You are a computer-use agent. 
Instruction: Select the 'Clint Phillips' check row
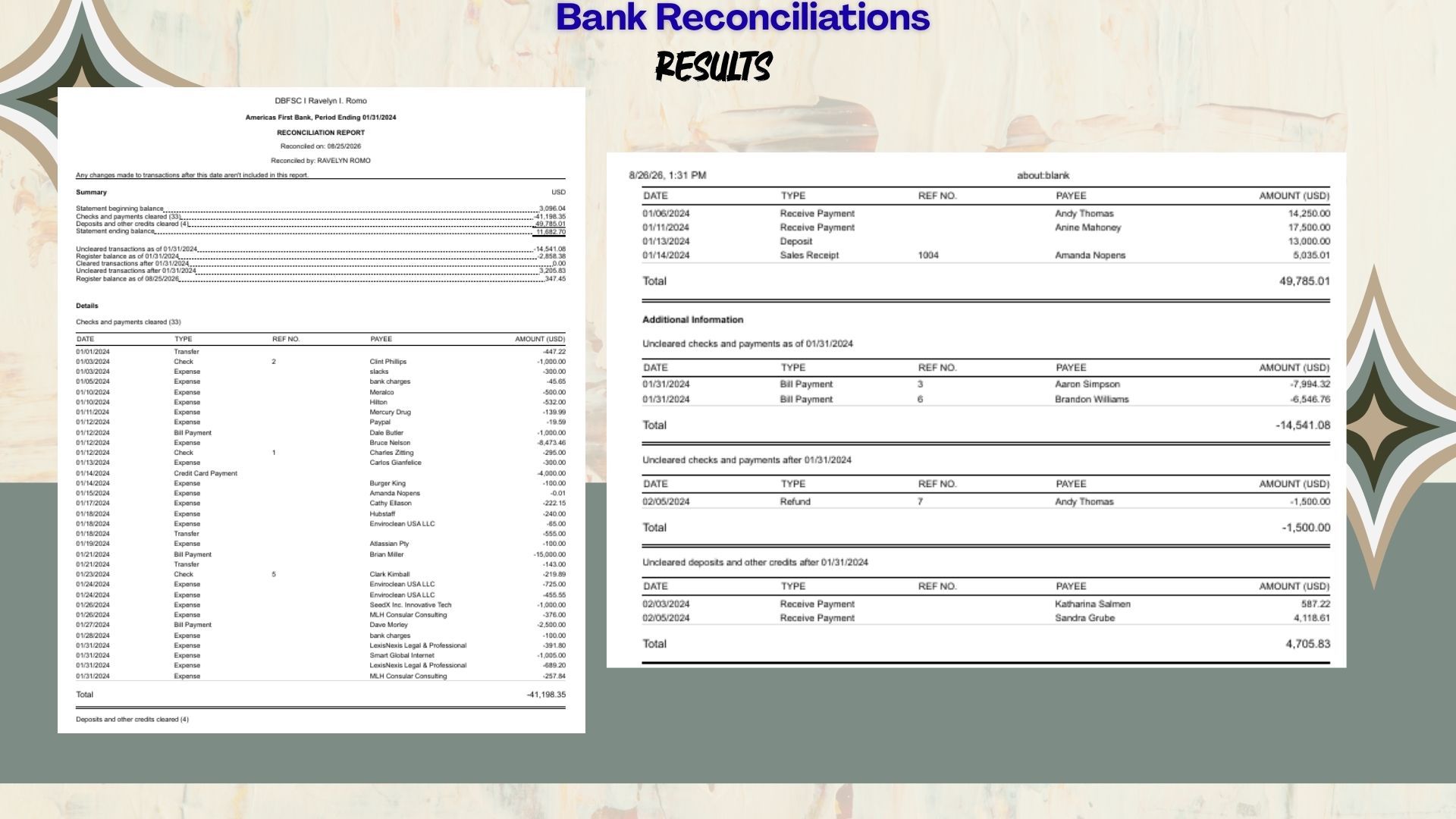321,362
